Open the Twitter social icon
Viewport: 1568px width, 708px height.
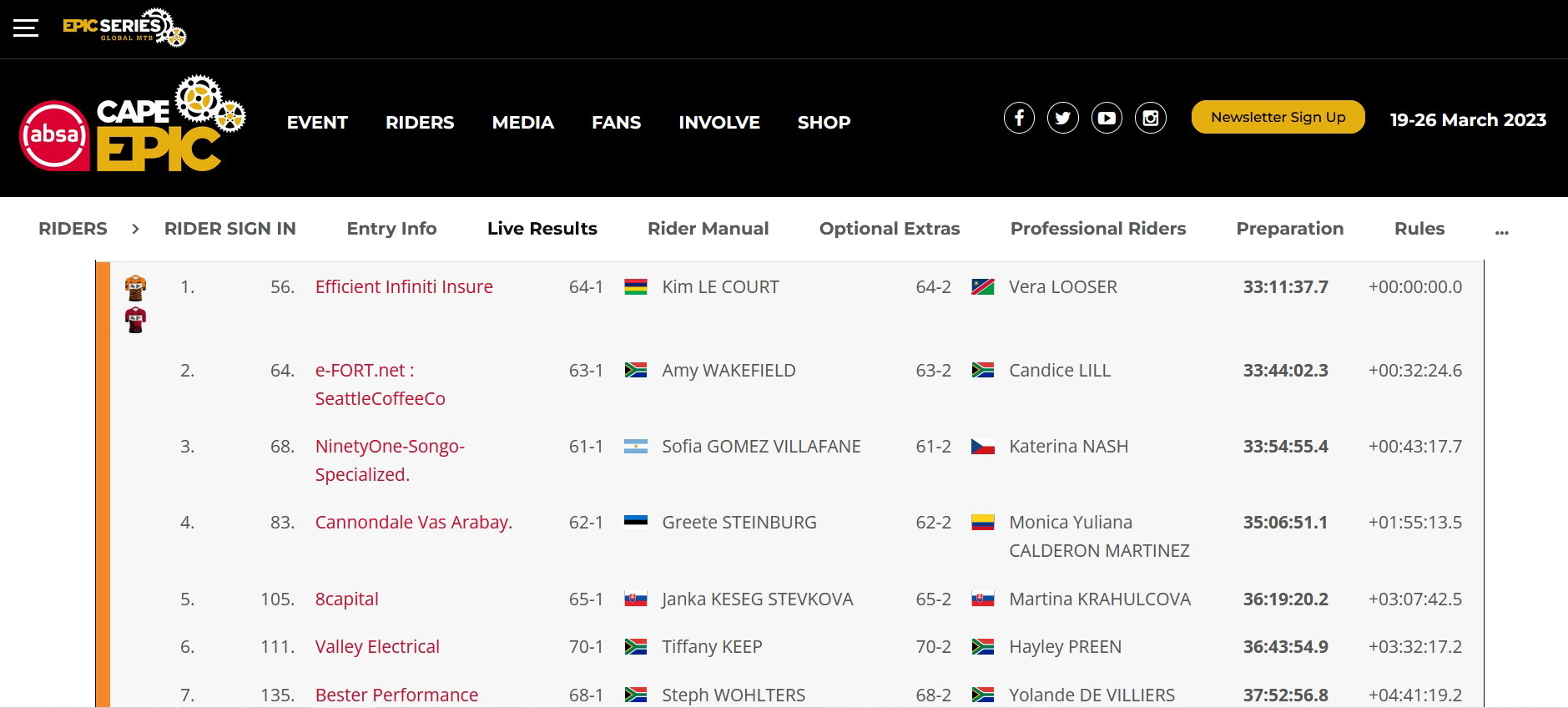tap(1063, 118)
